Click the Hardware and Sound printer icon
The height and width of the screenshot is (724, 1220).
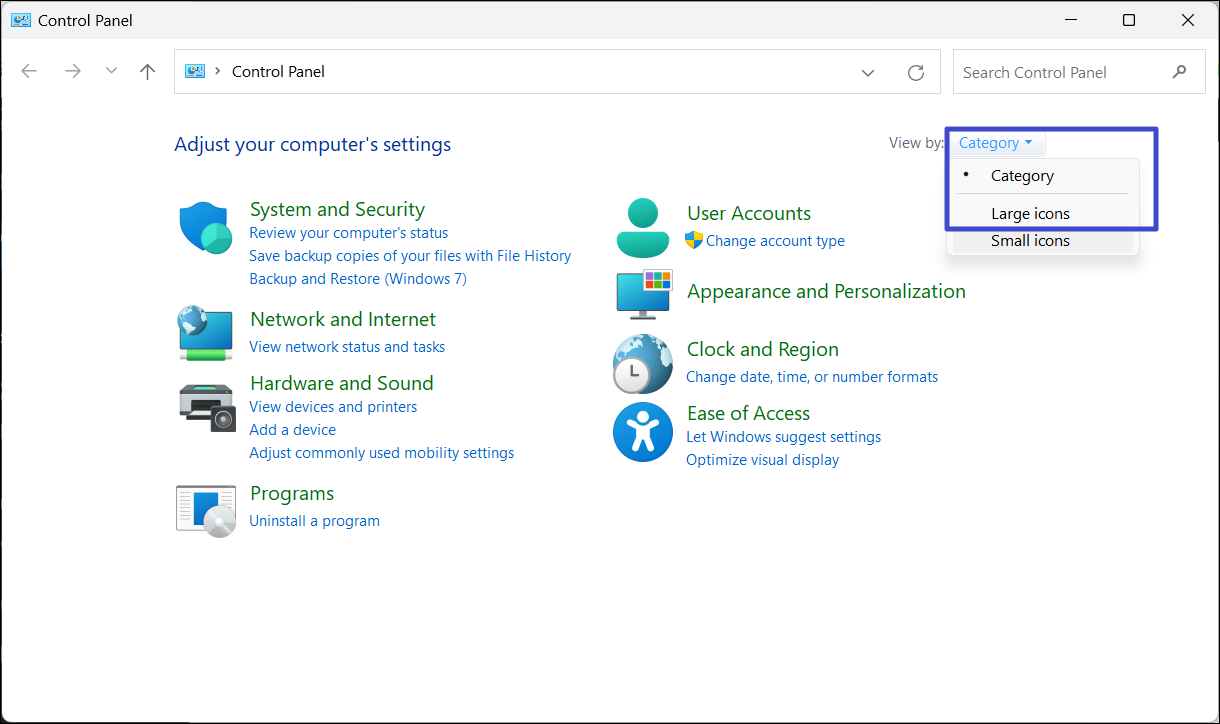tap(206, 407)
